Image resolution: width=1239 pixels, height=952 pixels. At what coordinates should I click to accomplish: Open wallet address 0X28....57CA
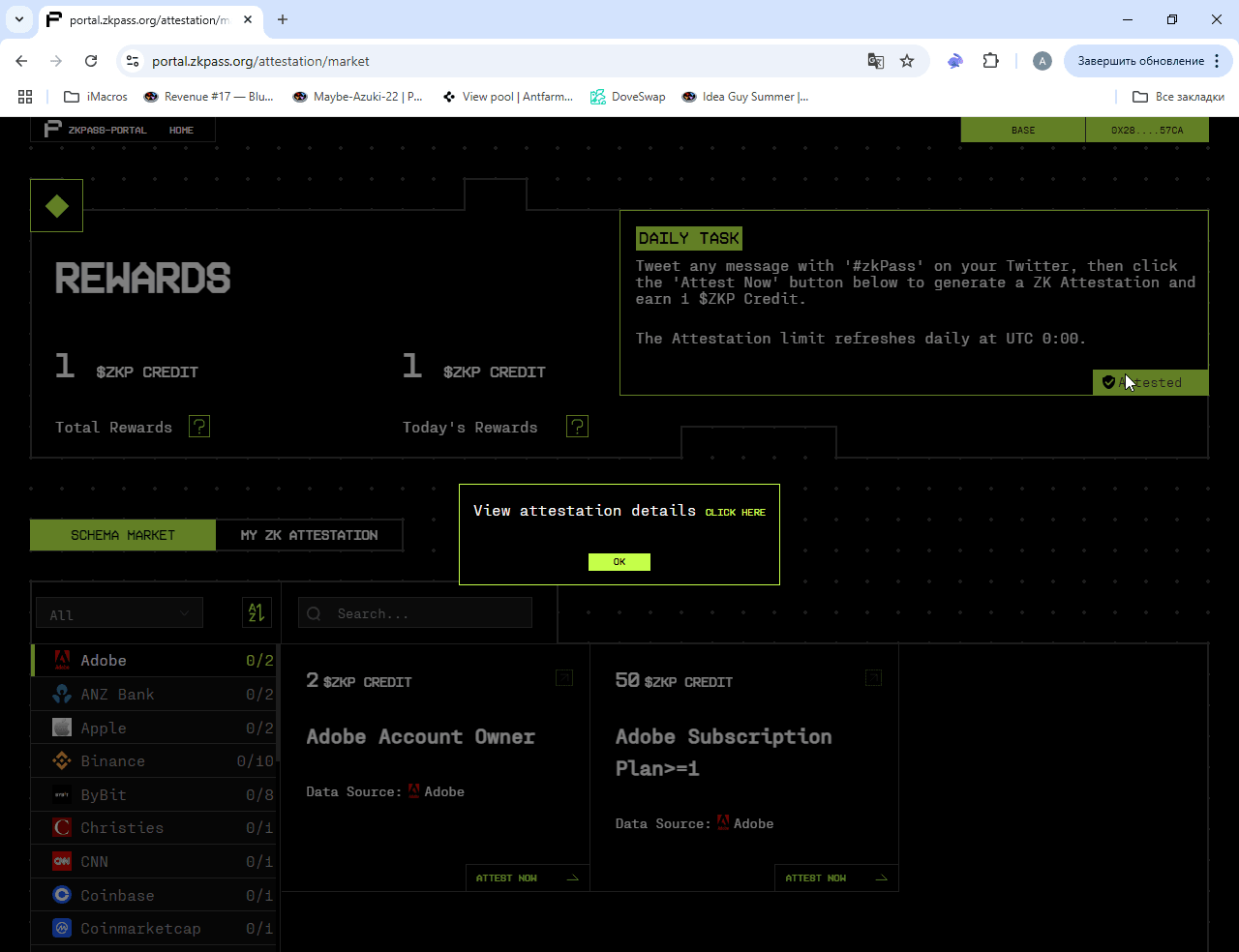(x=1147, y=130)
